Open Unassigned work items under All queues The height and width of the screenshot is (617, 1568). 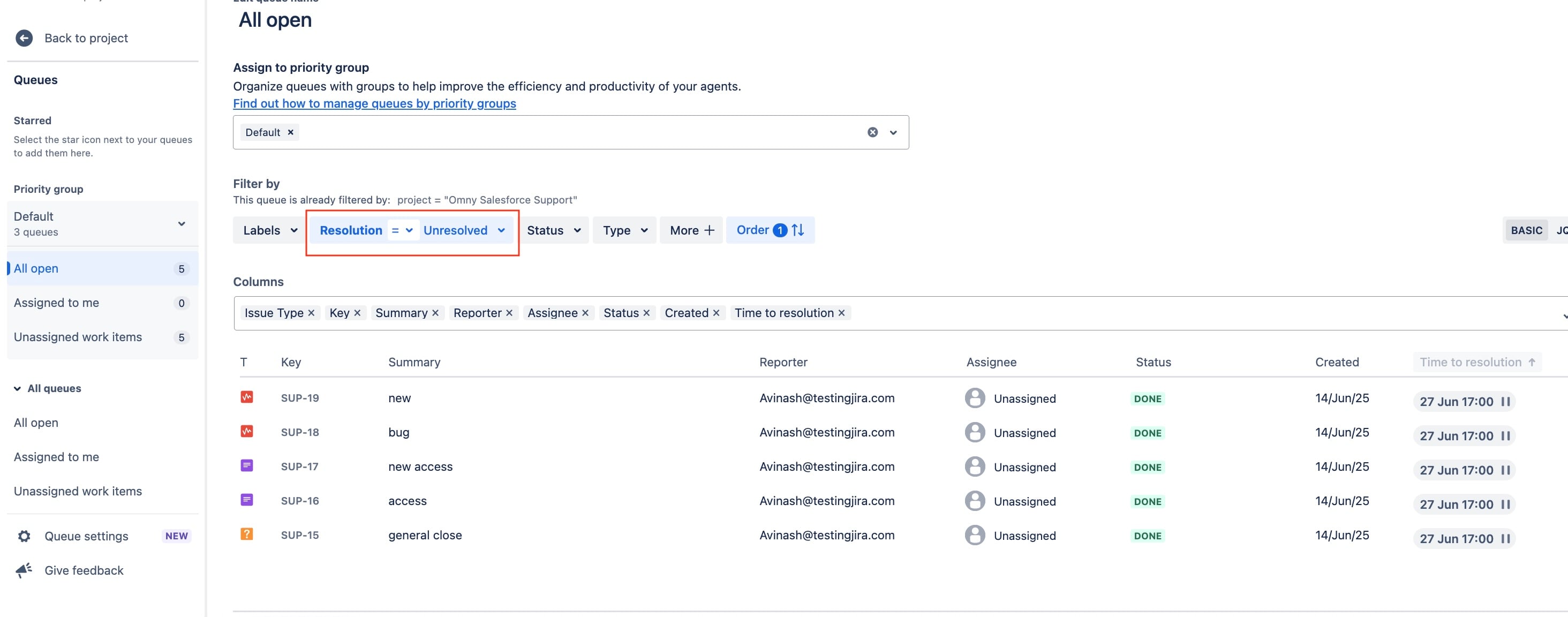(x=78, y=491)
